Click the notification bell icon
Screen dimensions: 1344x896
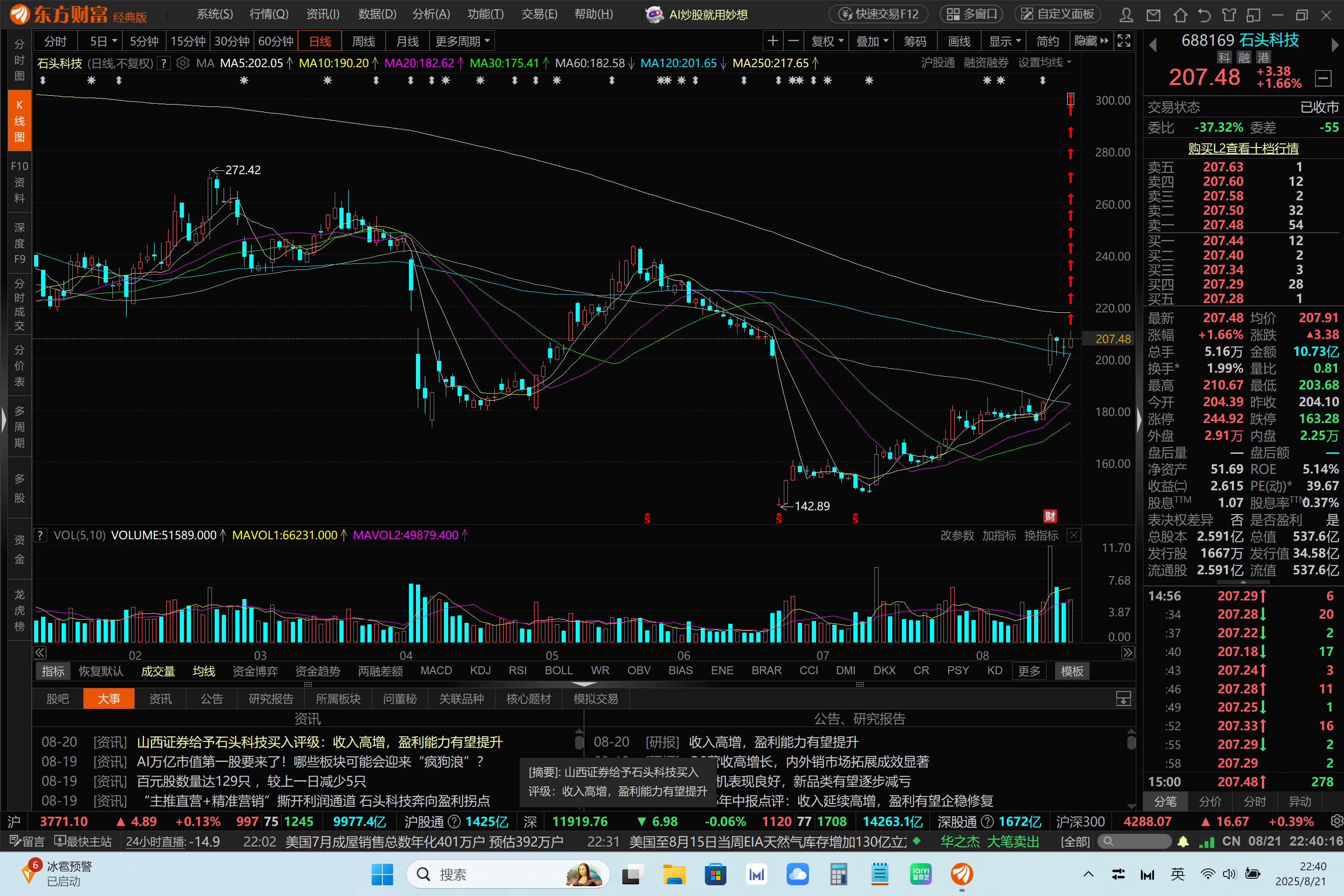pyautogui.click(x=1183, y=842)
